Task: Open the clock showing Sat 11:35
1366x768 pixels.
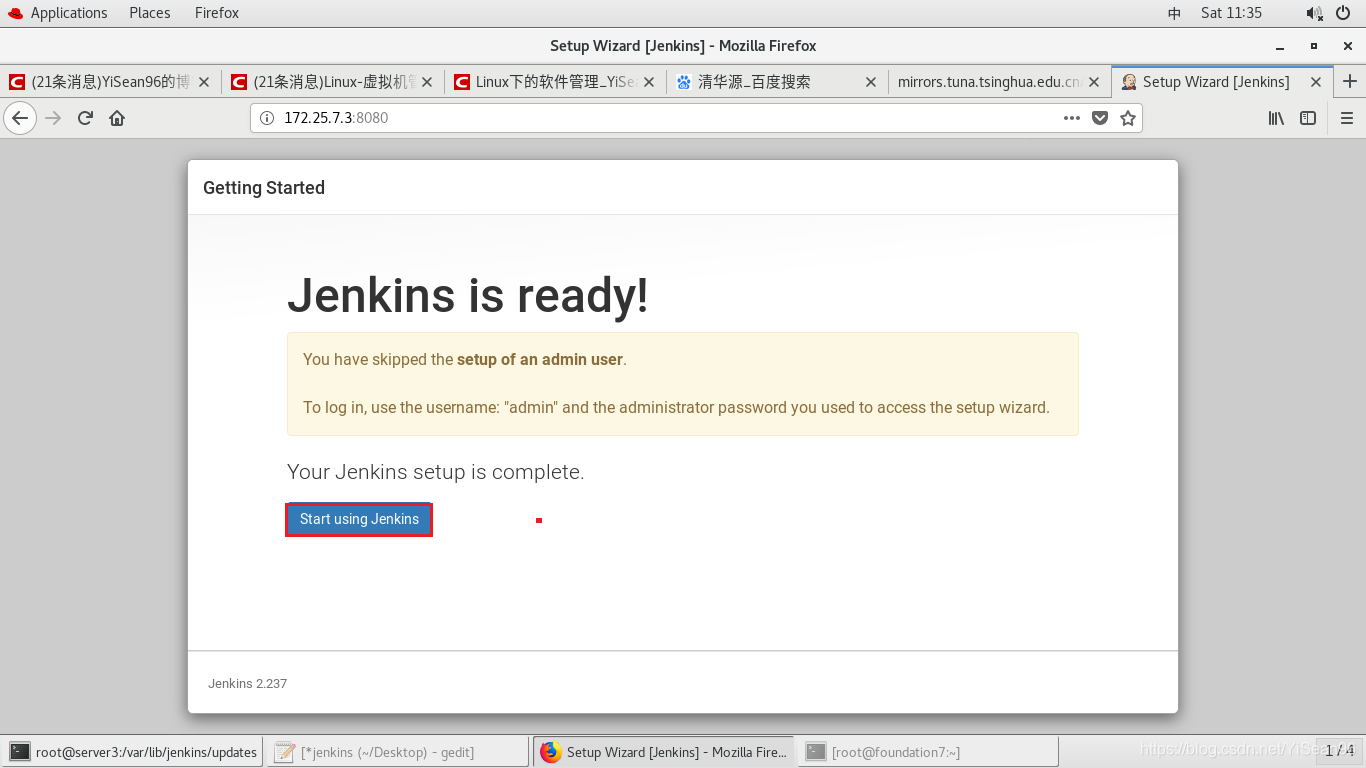Action: pyautogui.click(x=1231, y=13)
